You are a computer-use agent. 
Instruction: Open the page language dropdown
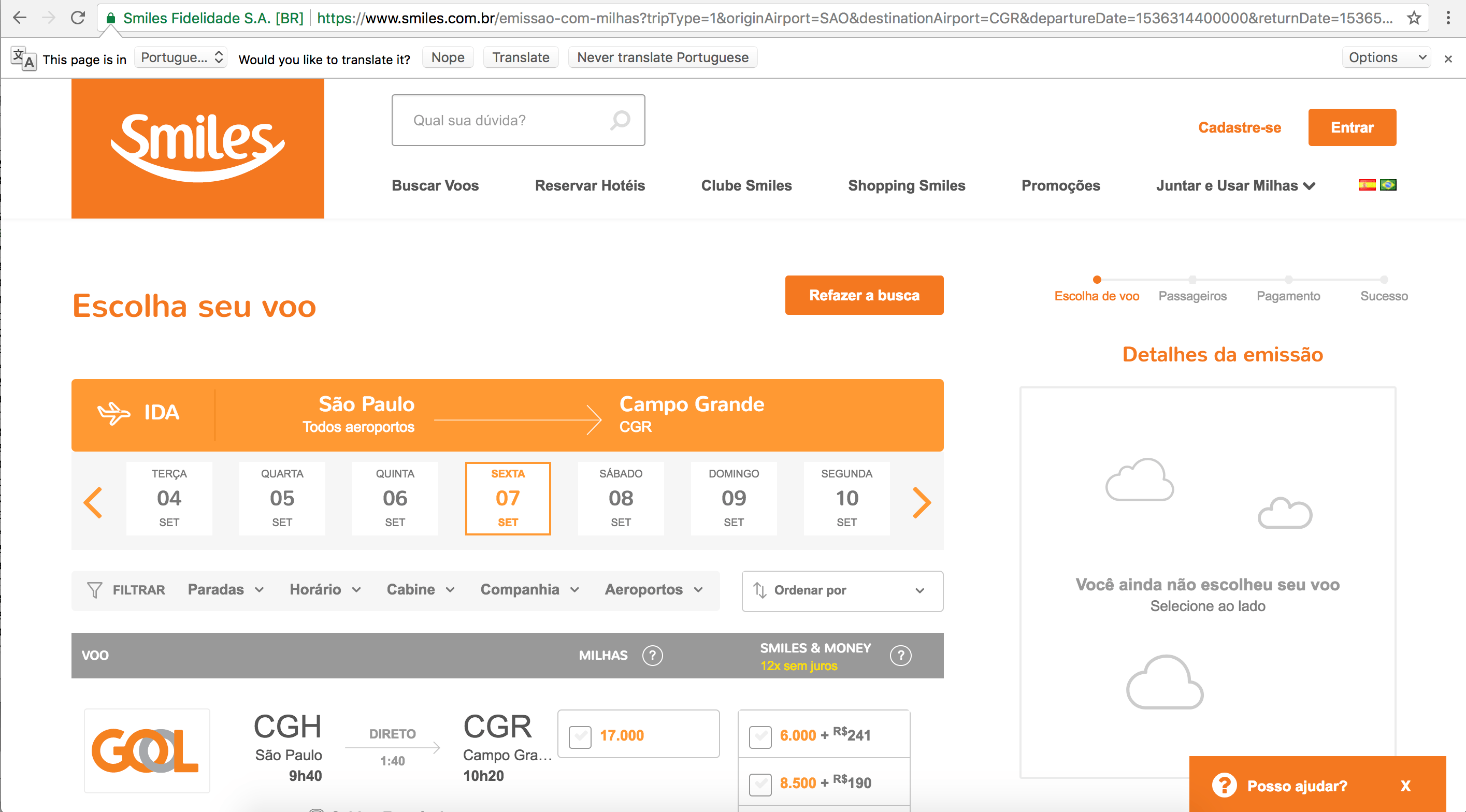tap(181, 57)
